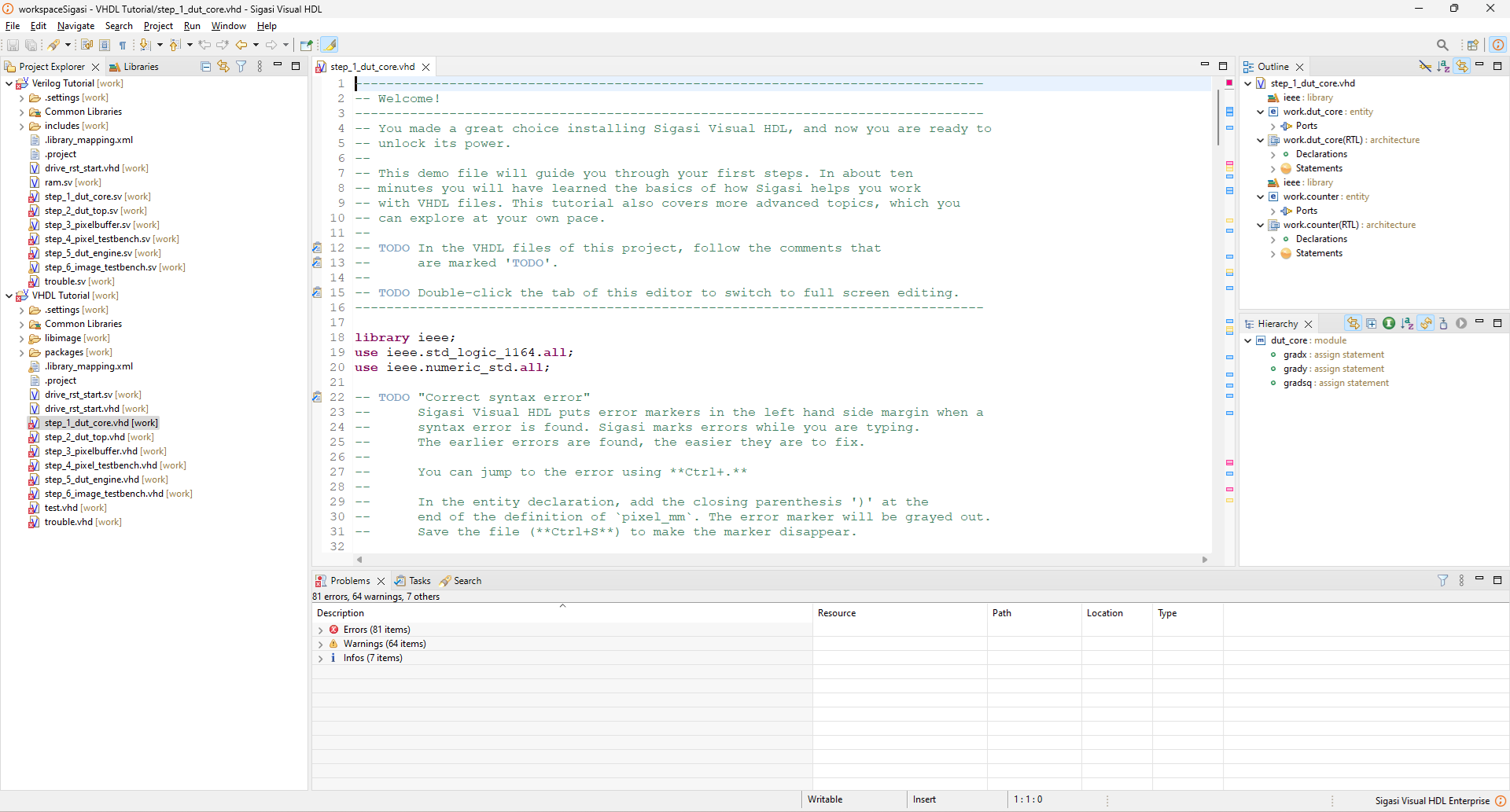Toggle Word Wrap icon in toolbar

coord(87,46)
